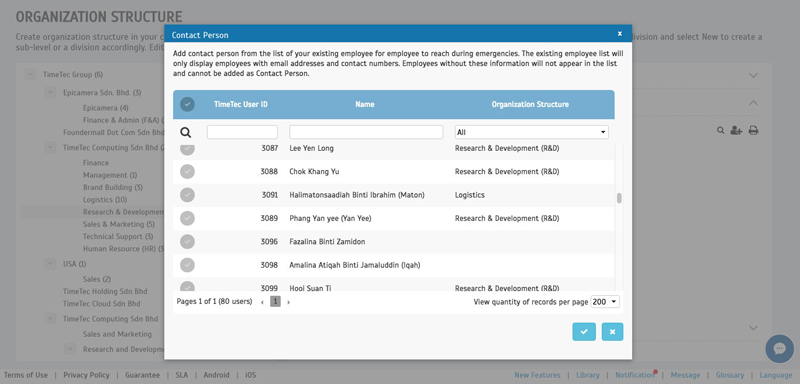Select Epicamera (4) tree item
Screen dimensions: 800x384
click(106, 108)
